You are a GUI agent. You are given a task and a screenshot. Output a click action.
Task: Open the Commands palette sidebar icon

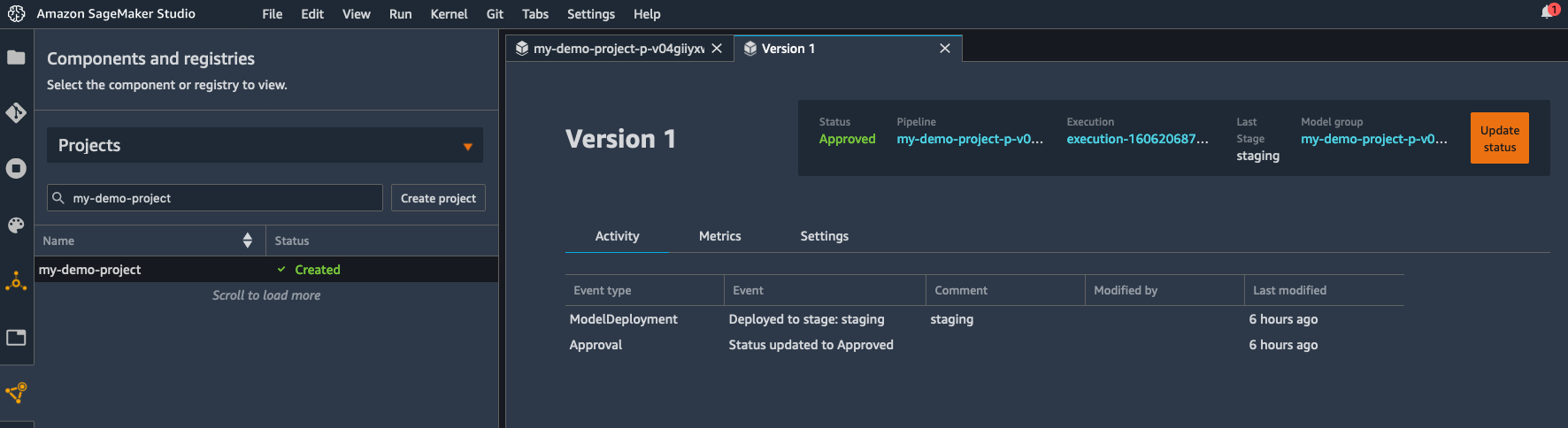click(16, 225)
